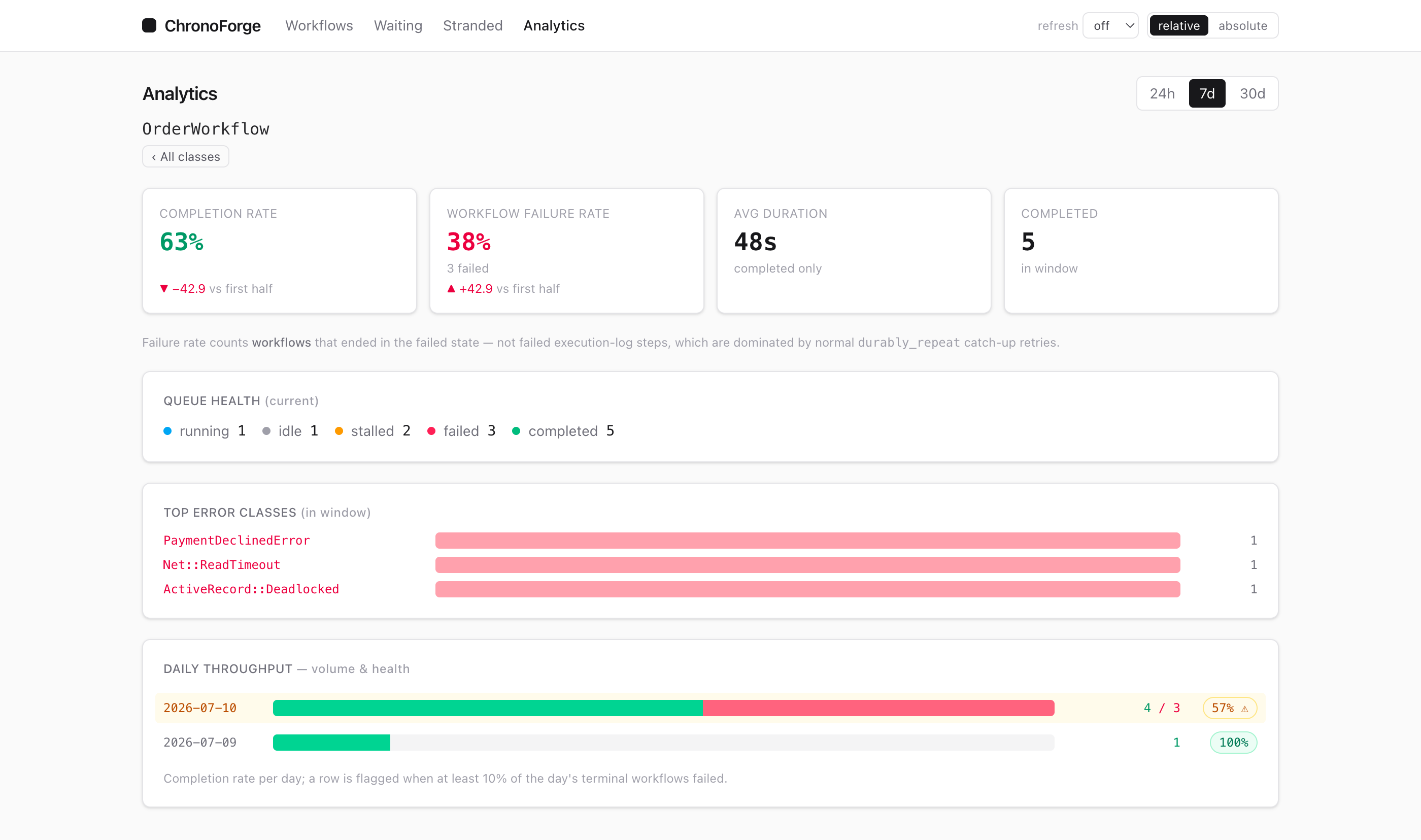The image size is (1421, 840).
Task: Click the 100% completion badge
Action: pos(1233,742)
